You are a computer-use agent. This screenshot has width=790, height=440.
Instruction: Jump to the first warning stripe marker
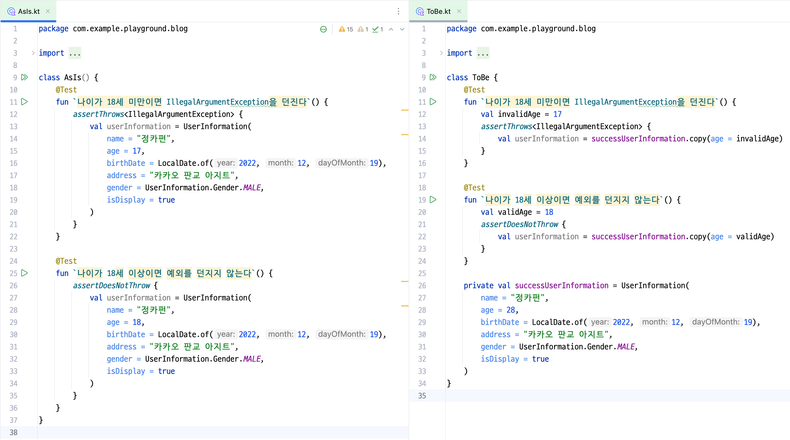point(405,110)
